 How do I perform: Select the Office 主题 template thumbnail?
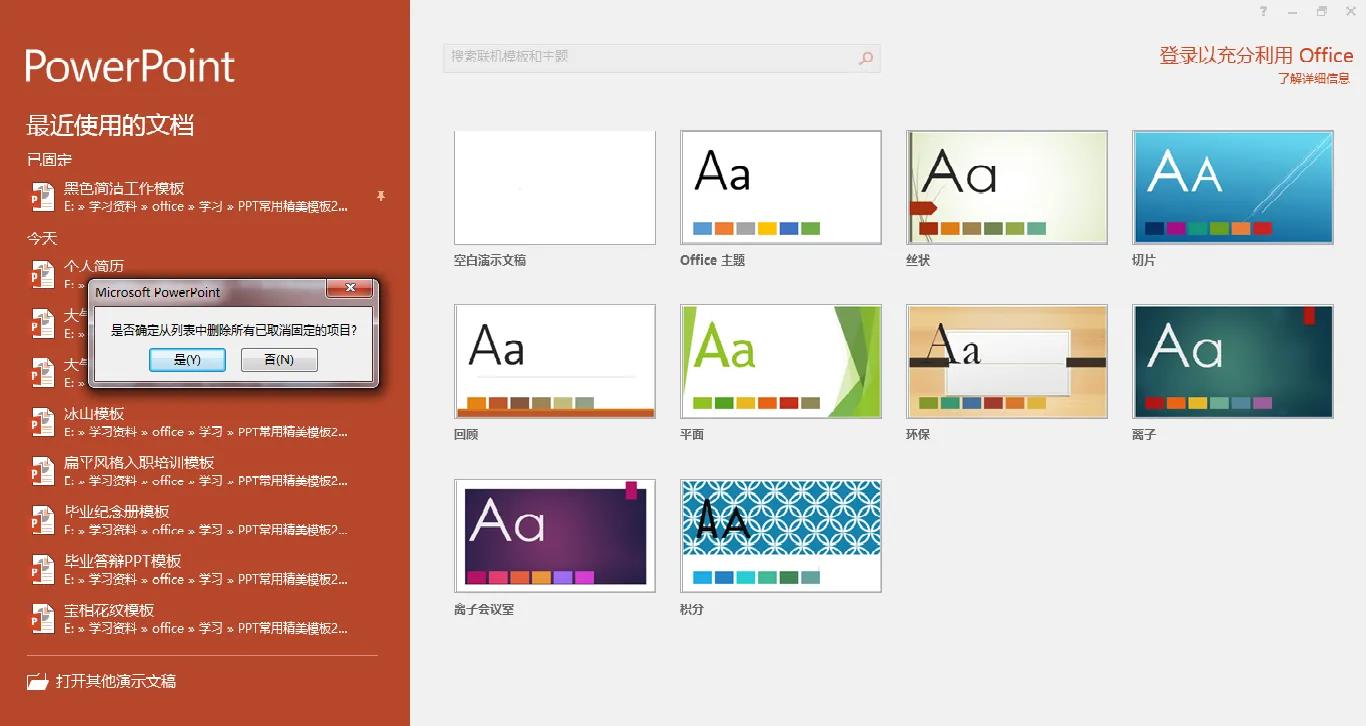781,187
